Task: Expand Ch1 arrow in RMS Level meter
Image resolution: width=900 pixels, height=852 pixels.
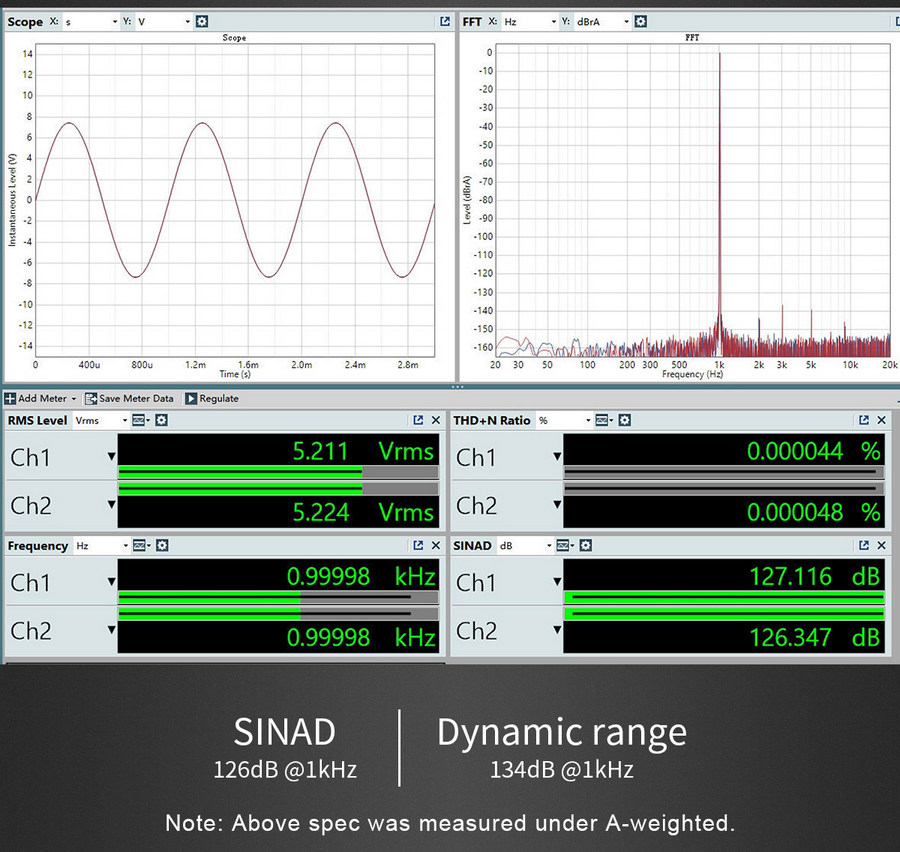Action: point(111,457)
